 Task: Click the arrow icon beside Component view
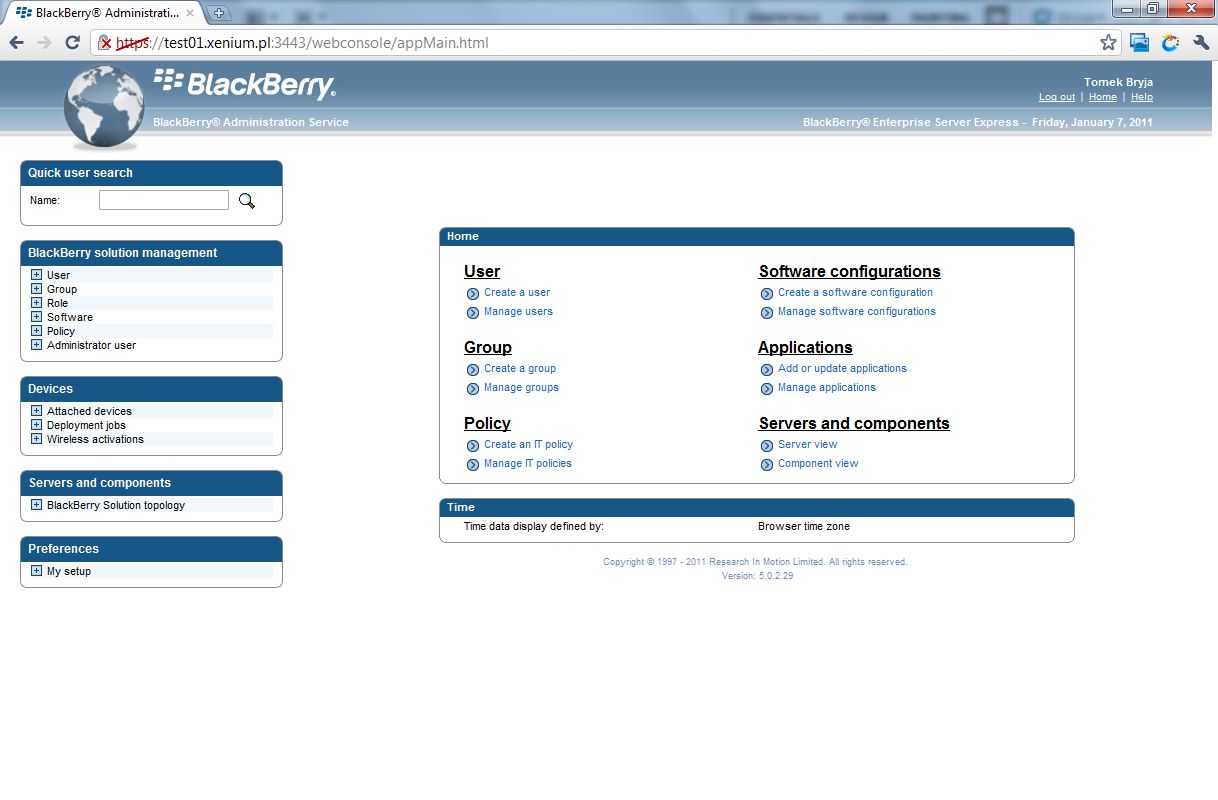tap(767, 464)
